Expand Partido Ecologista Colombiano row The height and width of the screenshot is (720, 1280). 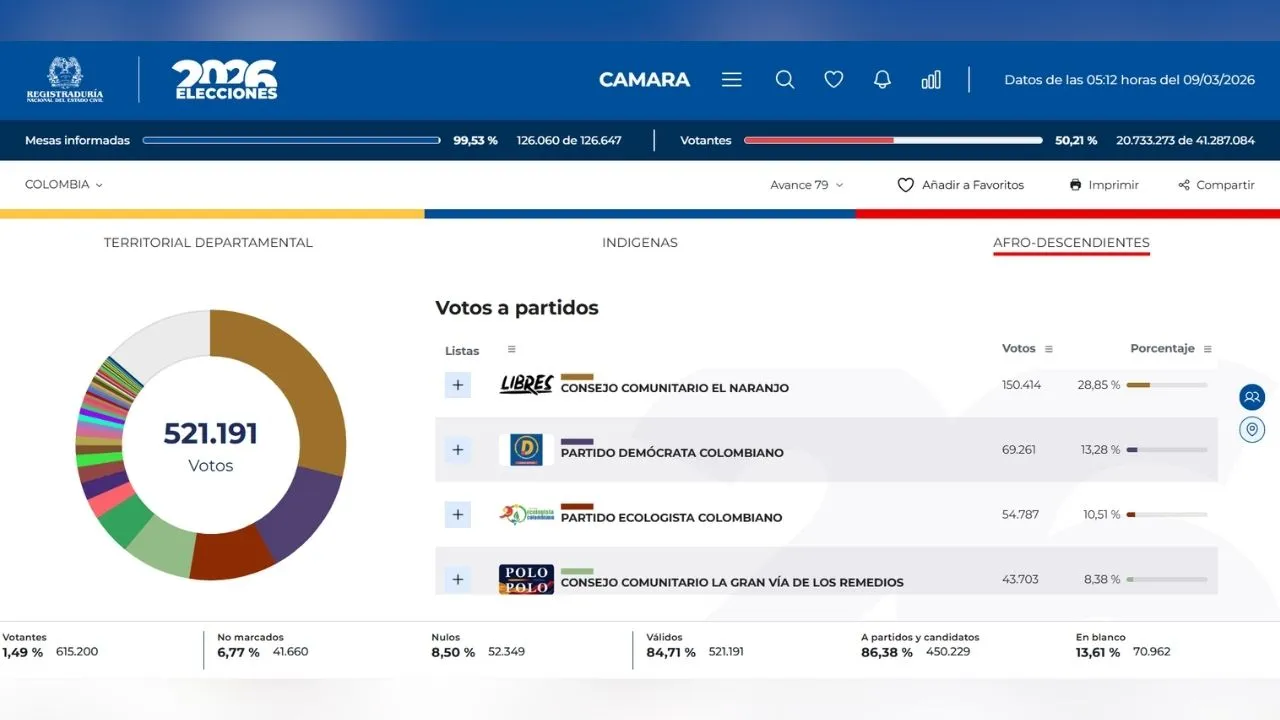tap(458, 515)
